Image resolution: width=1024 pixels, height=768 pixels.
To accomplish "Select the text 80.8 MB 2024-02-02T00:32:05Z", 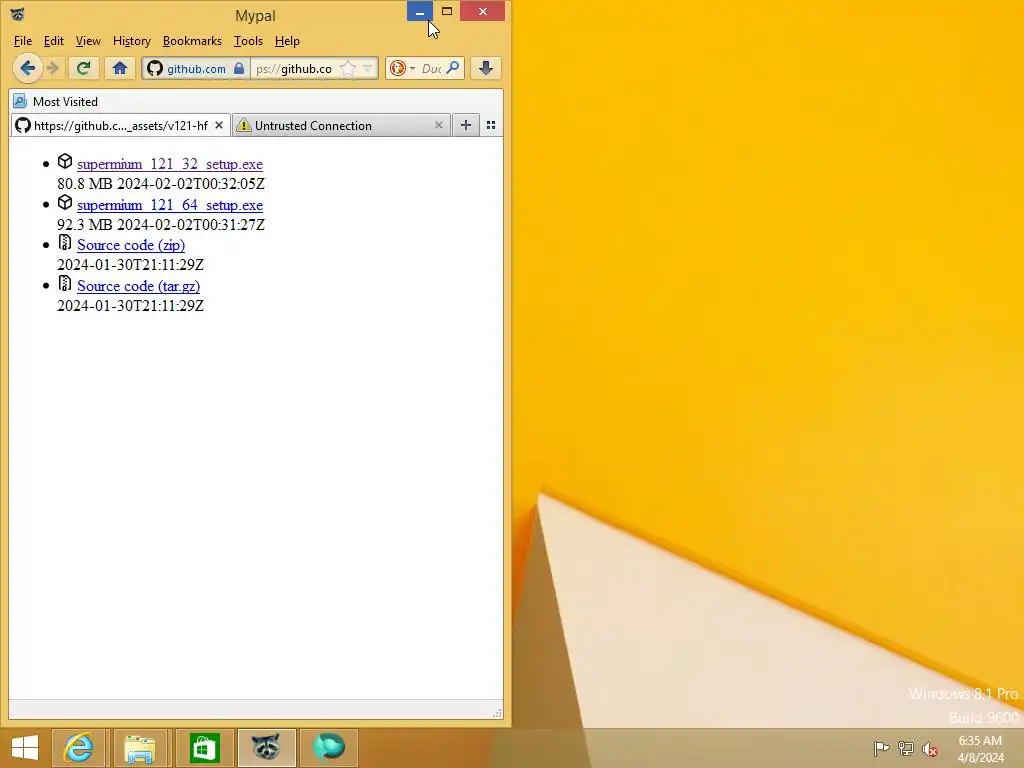I will click(161, 184).
